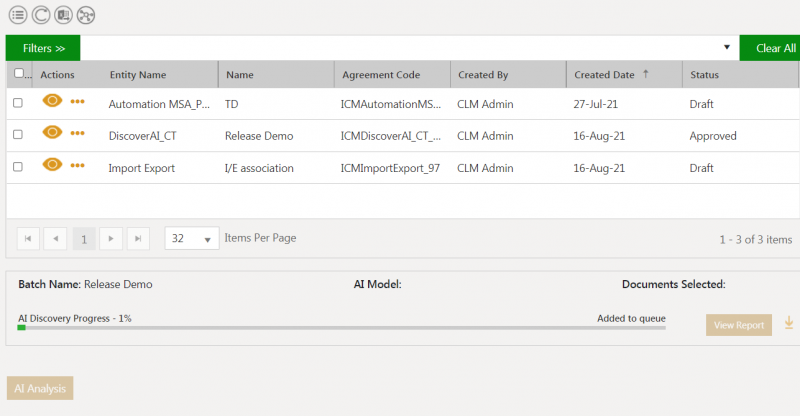Open the Items Per Page dropdown
This screenshot has height=416, width=800.
coord(192,239)
